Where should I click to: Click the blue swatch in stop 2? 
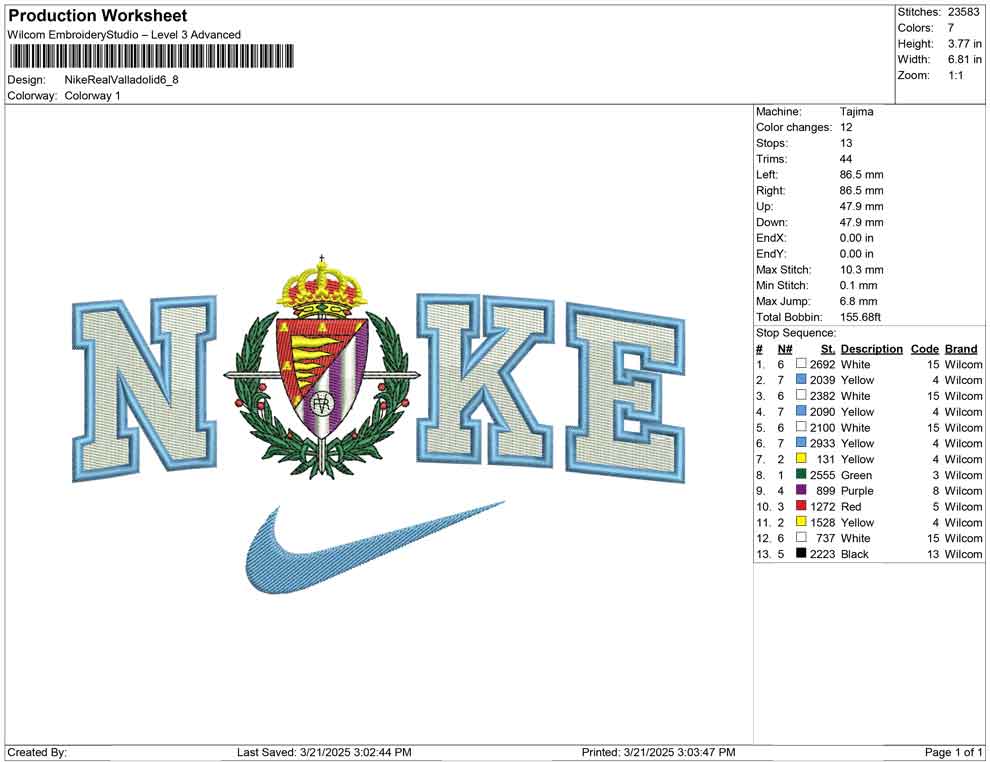pos(801,379)
